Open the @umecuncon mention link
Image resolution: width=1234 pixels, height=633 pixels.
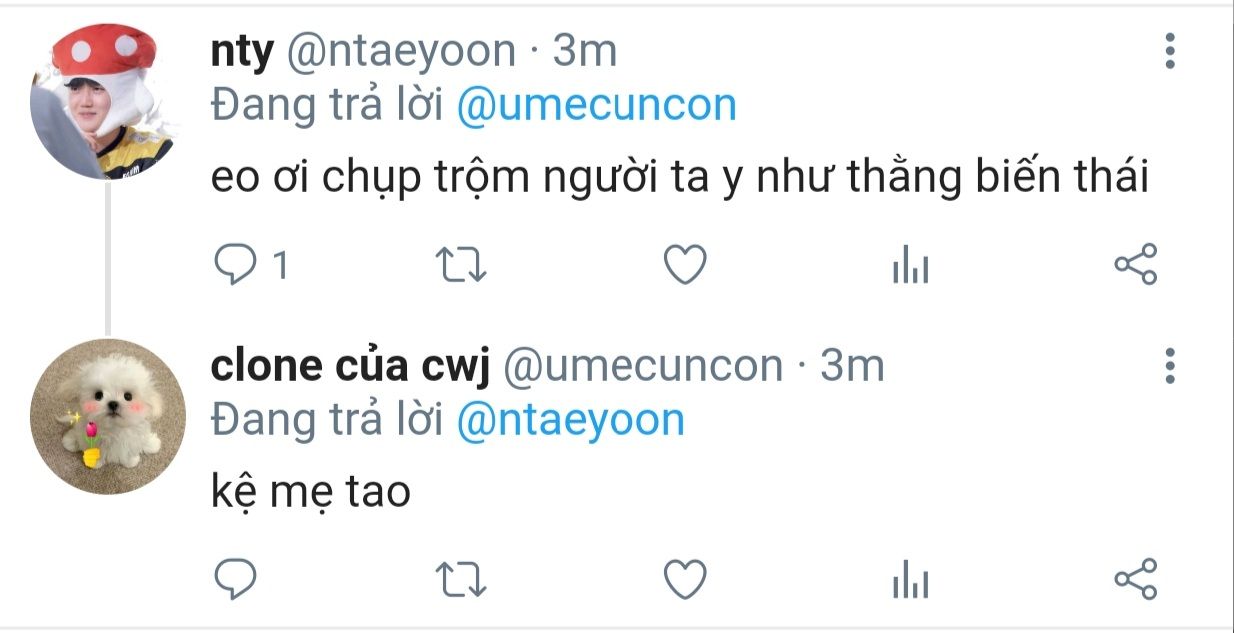(x=596, y=106)
